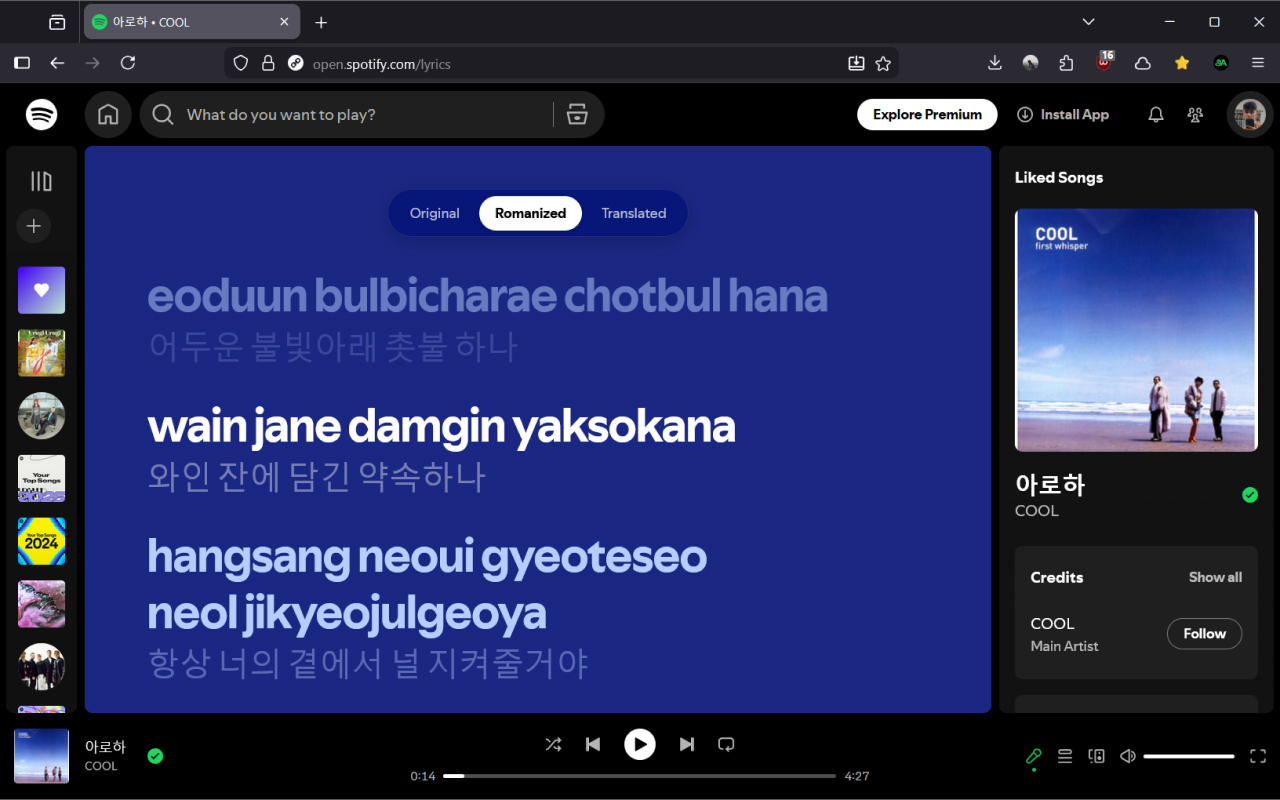Viewport: 1280px width, 800px height.
Task: Click Explore Premium button
Action: [x=927, y=115]
